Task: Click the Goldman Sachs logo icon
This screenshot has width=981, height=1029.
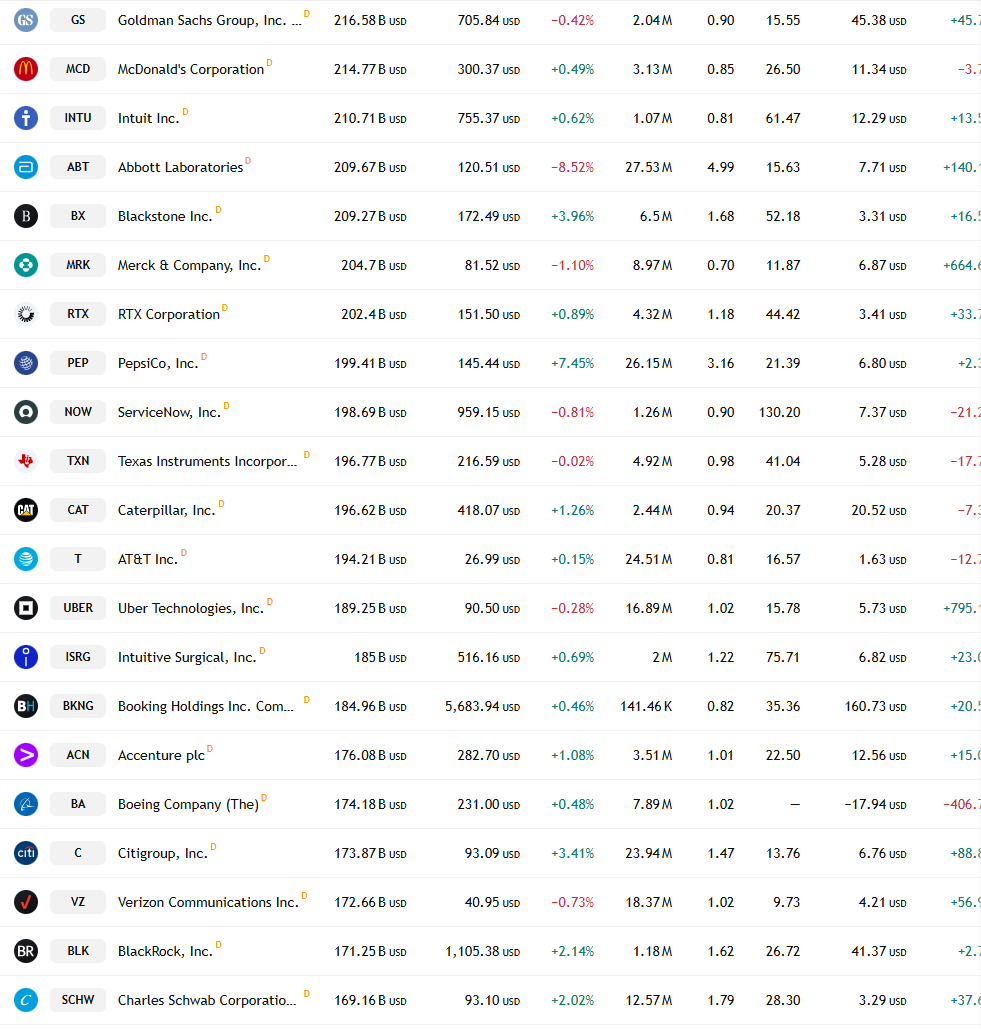Action: (26, 20)
